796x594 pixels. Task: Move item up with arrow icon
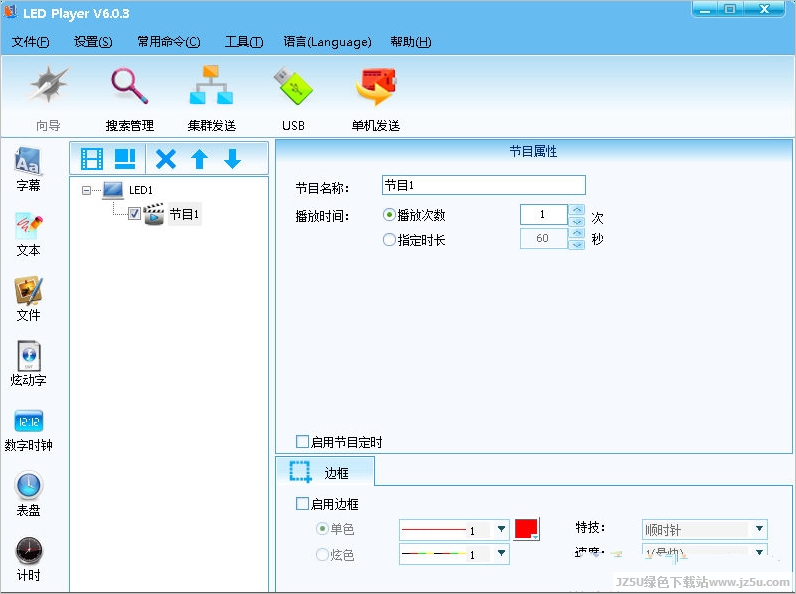pyautogui.click(x=200, y=159)
